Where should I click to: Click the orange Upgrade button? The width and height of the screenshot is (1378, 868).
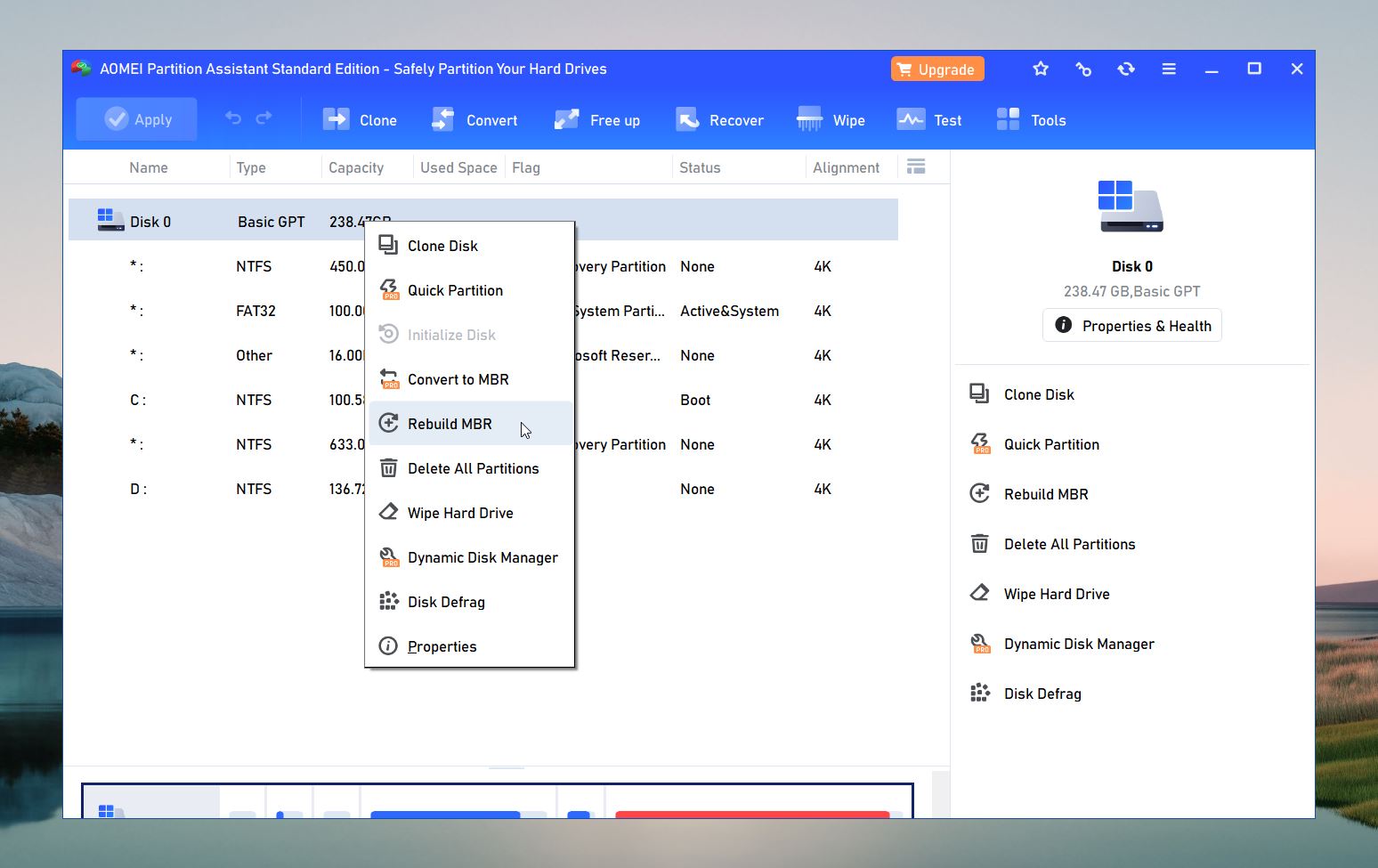[937, 69]
